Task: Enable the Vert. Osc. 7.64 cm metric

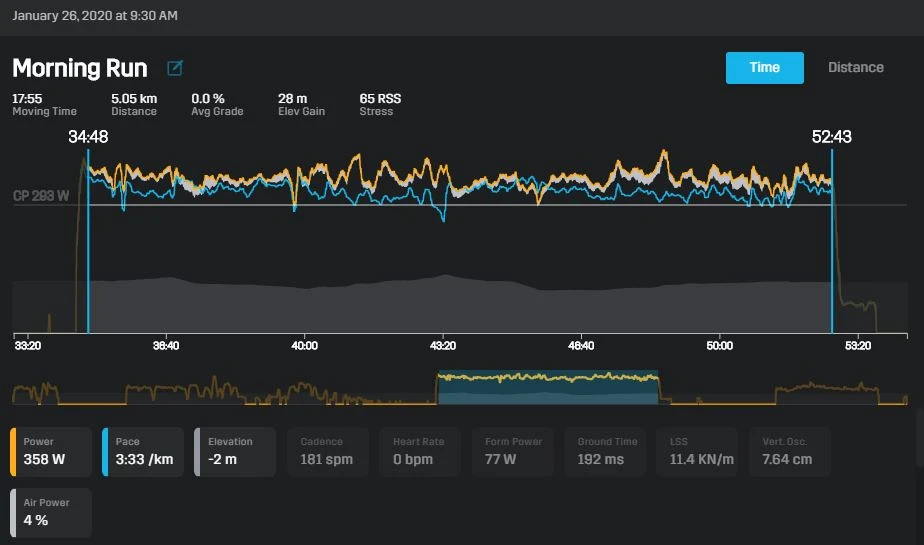Action: (790, 452)
